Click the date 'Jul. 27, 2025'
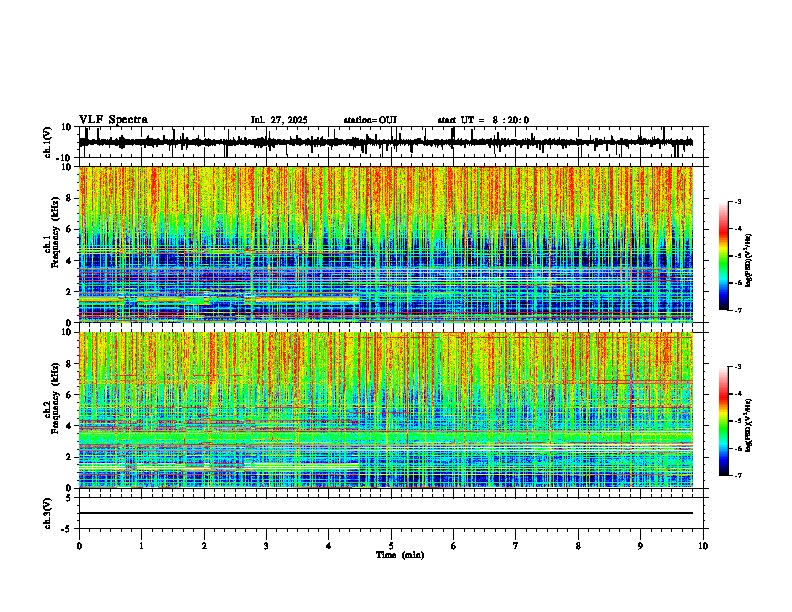The height and width of the screenshot is (612, 792). 279,120
